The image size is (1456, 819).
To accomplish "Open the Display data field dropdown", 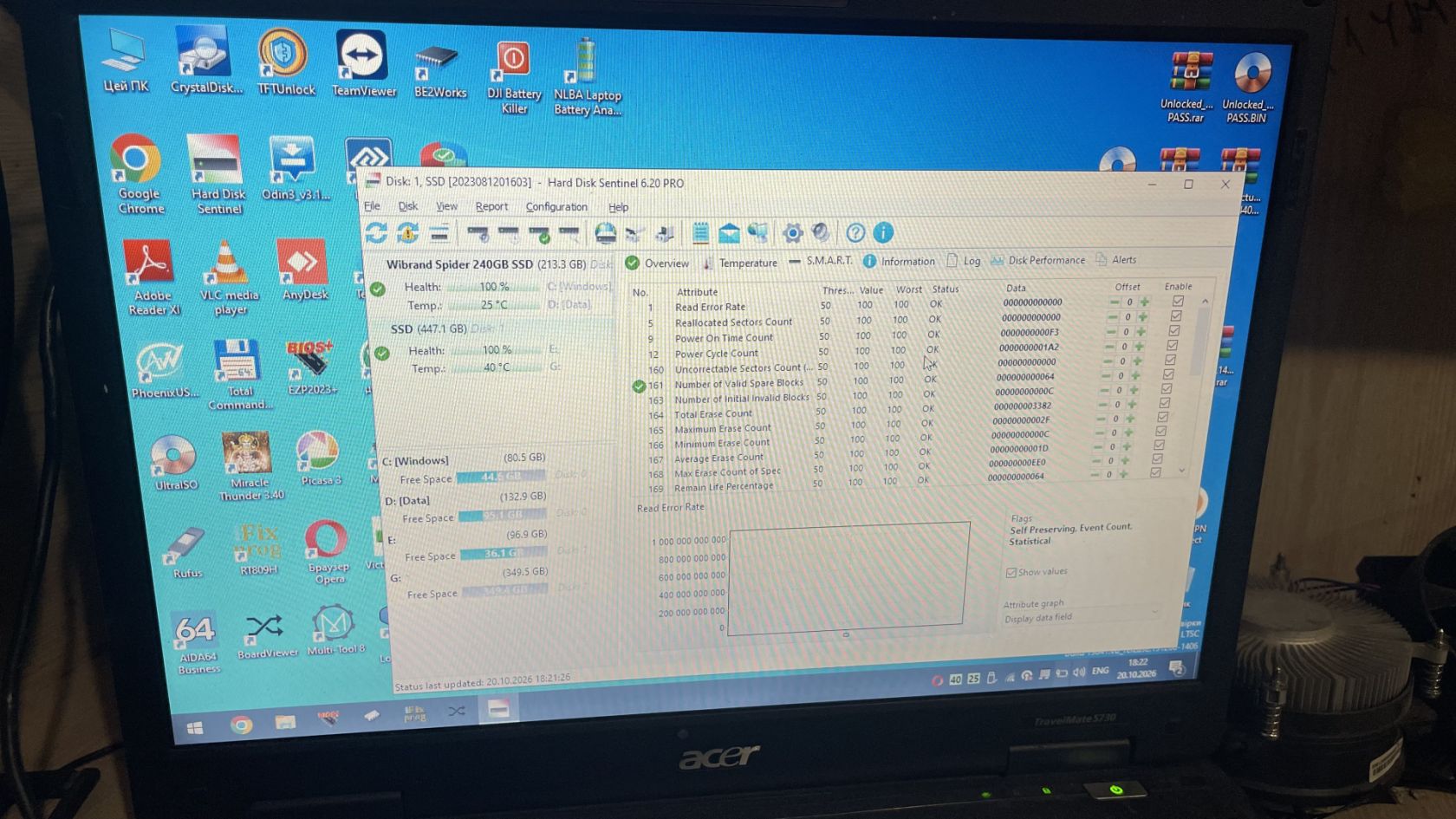I will [x=1081, y=617].
